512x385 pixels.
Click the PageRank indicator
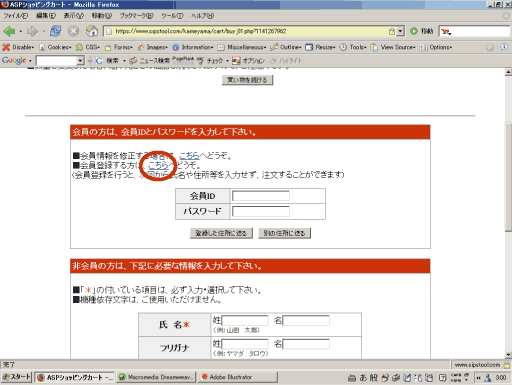pyautogui.click(x=183, y=60)
